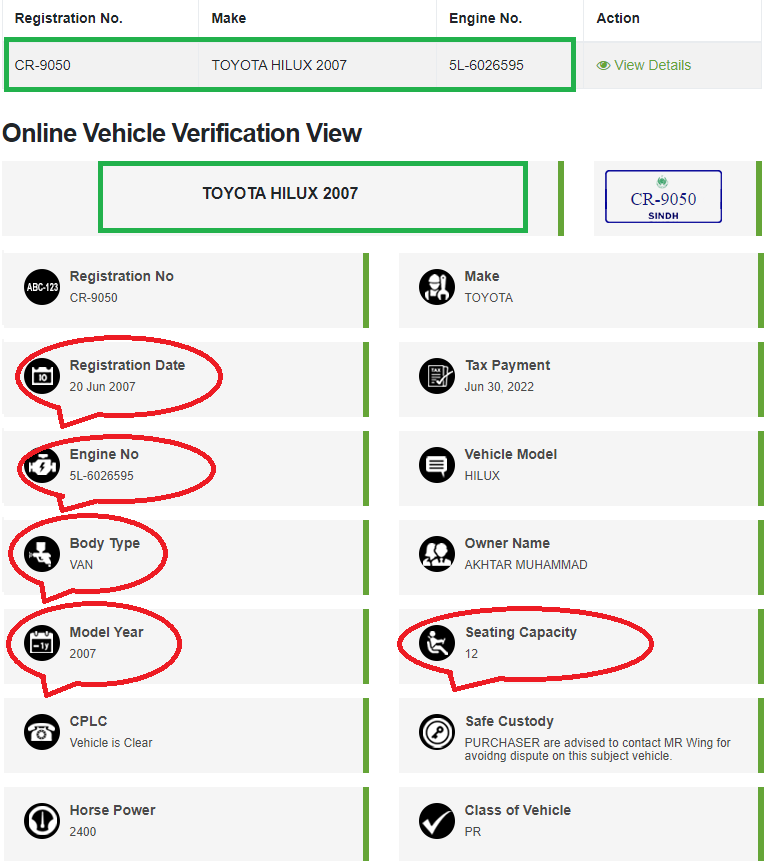Click the CPLC telephone icon
Screen dimensions: 775x865
(x=42, y=732)
